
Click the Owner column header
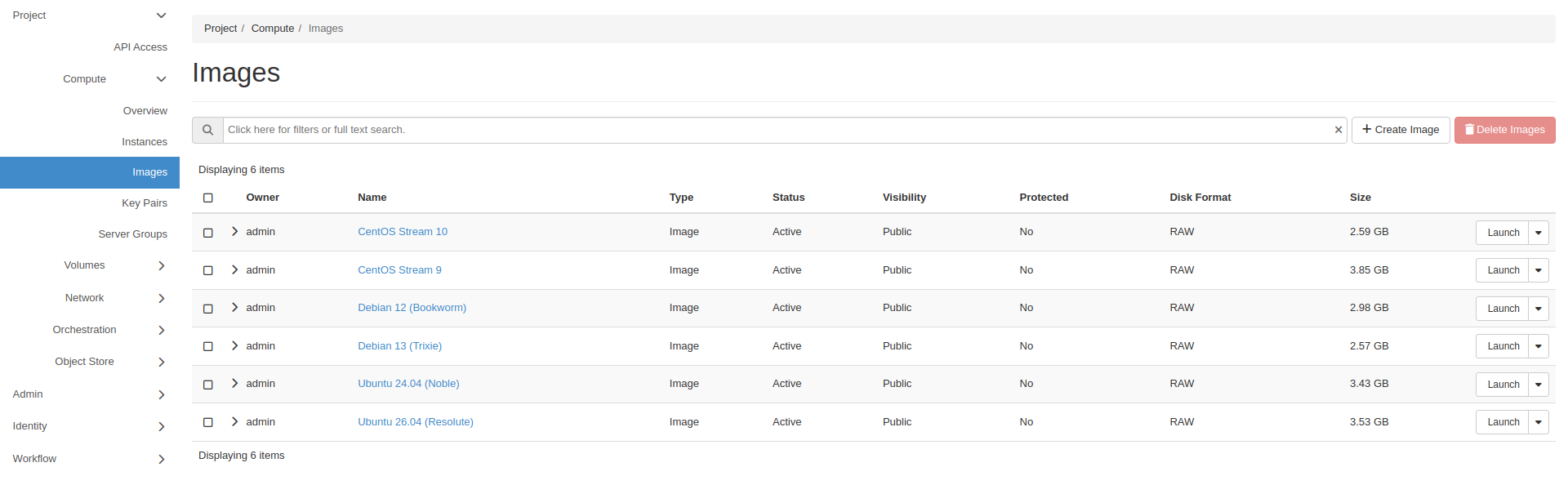tap(263, 198)
